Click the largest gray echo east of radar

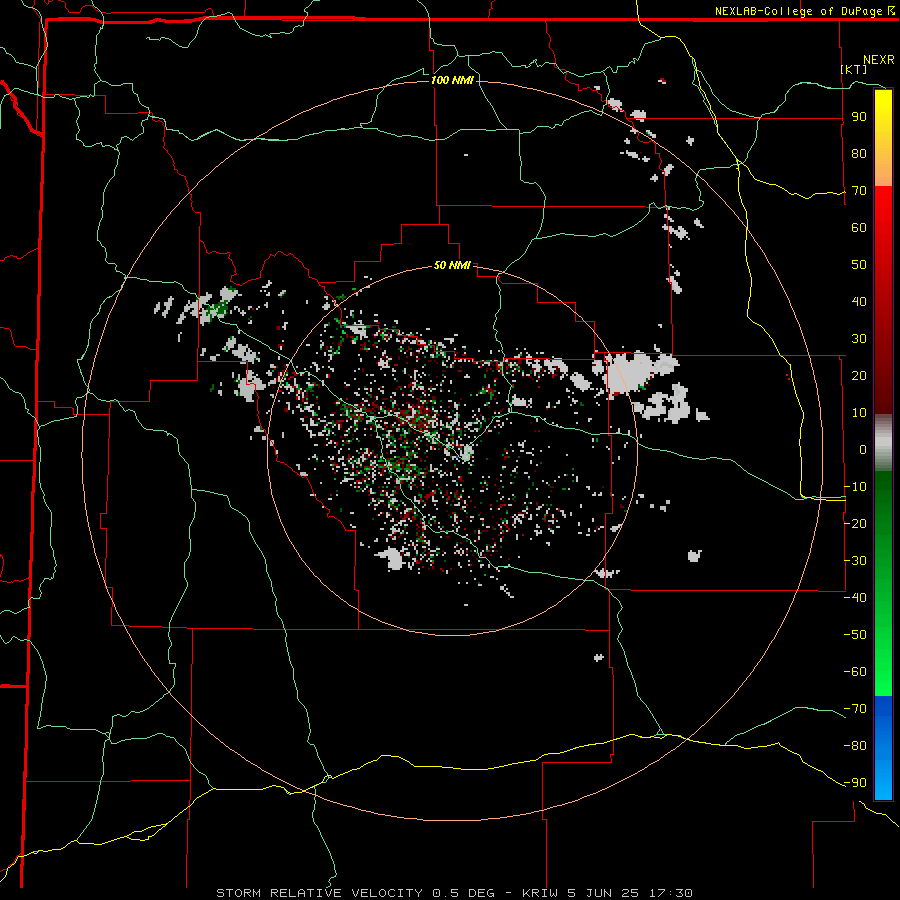tap(631, 371)
